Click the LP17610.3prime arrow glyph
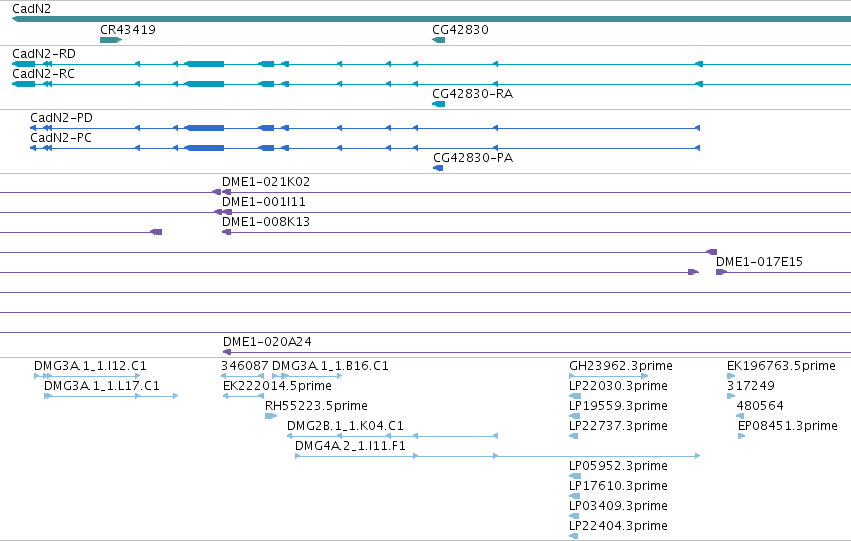The image size is (851, 541). click(x=574, y=496)
